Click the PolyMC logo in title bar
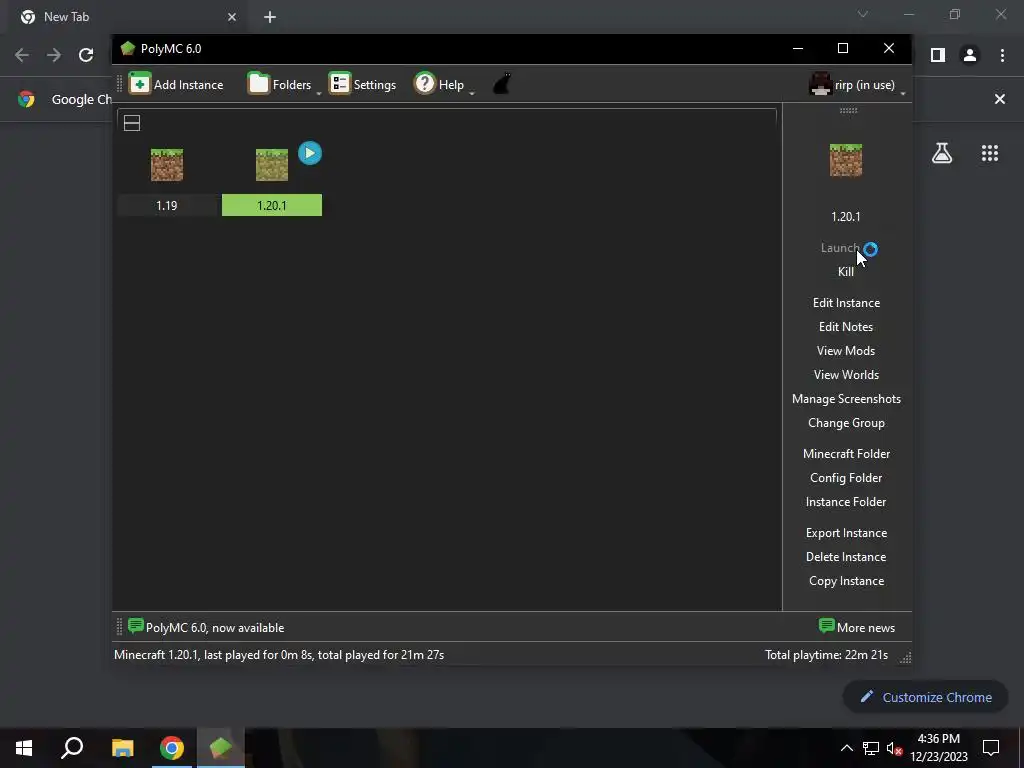The width and height of the screenshot is (1024, 768). pos(127,48)
